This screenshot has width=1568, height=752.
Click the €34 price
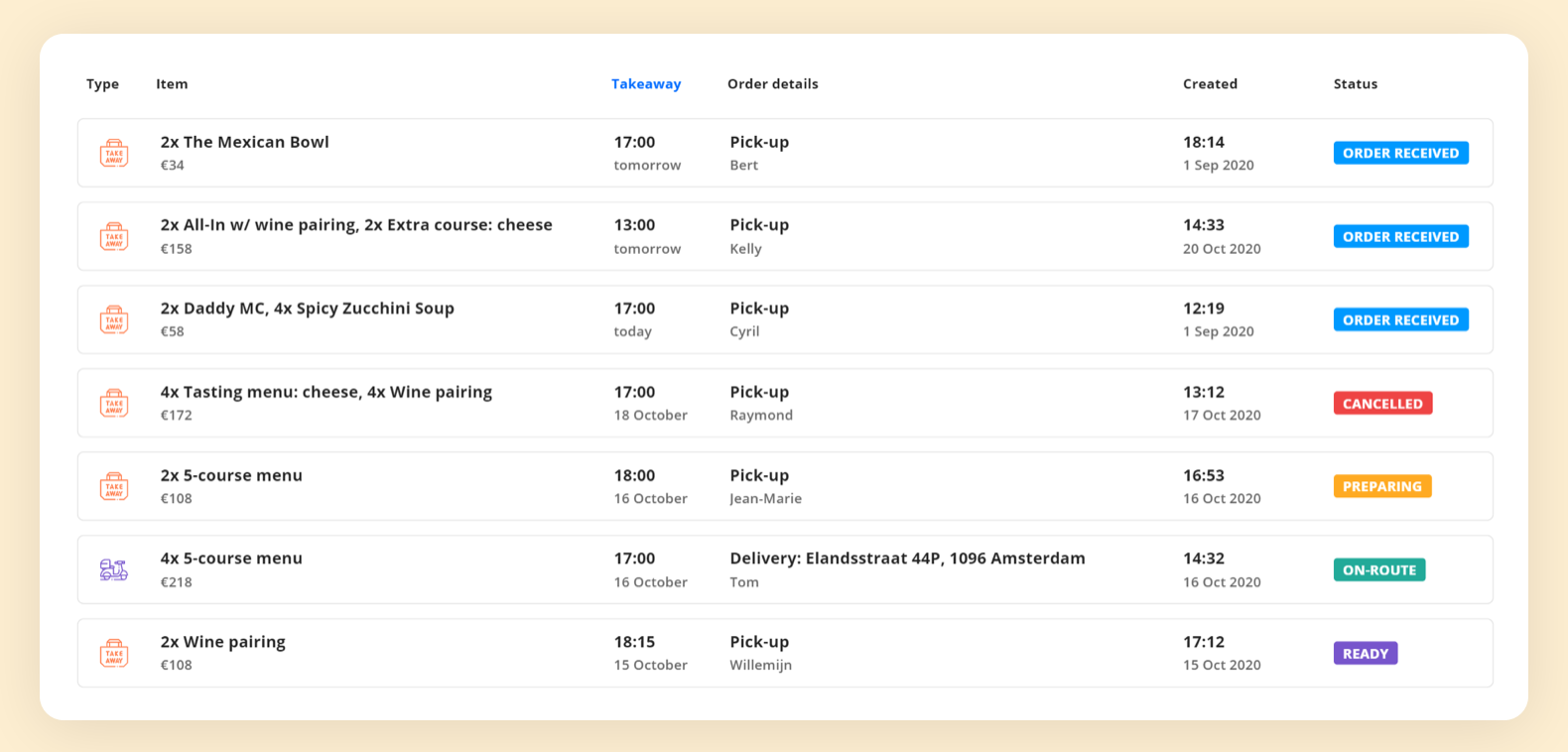point(172,166)
